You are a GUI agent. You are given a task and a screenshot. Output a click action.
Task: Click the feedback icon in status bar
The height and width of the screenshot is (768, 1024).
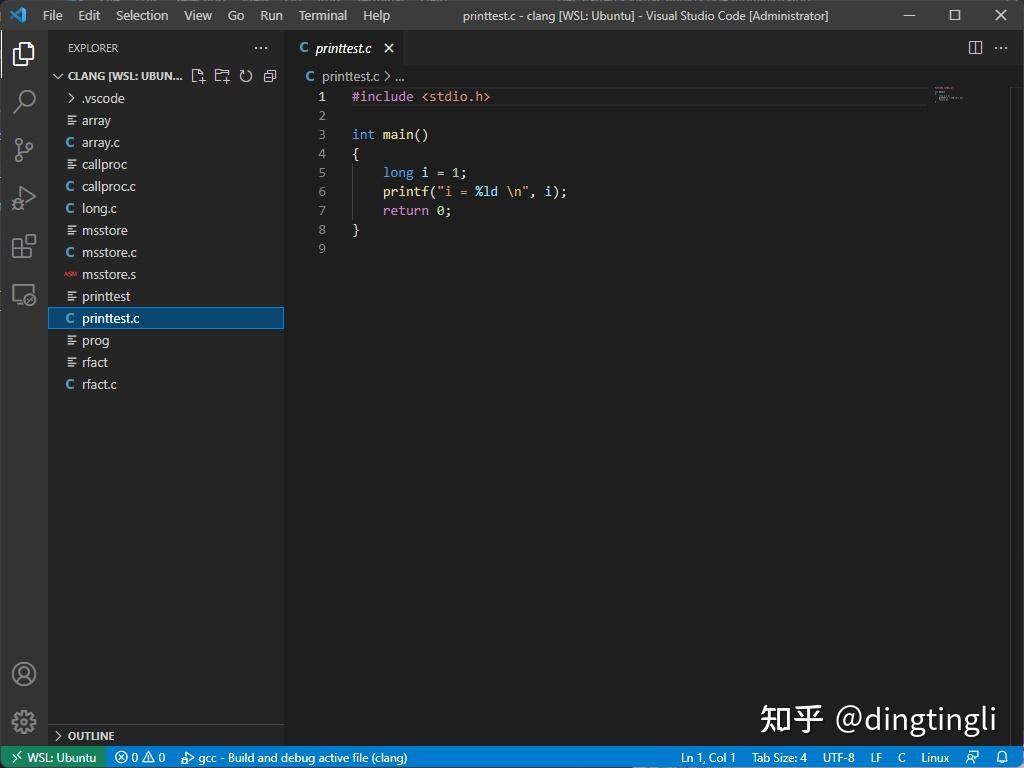pyautogui.click(x=972, y=758)
